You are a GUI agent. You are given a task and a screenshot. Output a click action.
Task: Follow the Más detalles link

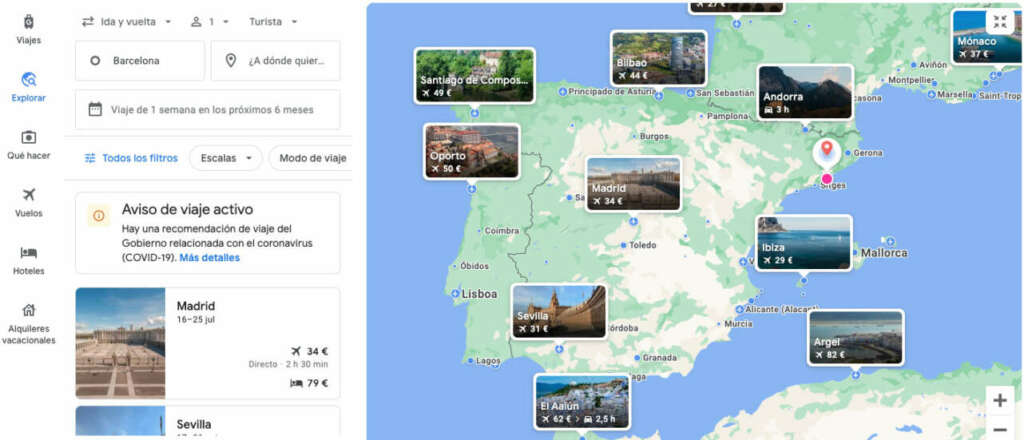click(210, 258)
